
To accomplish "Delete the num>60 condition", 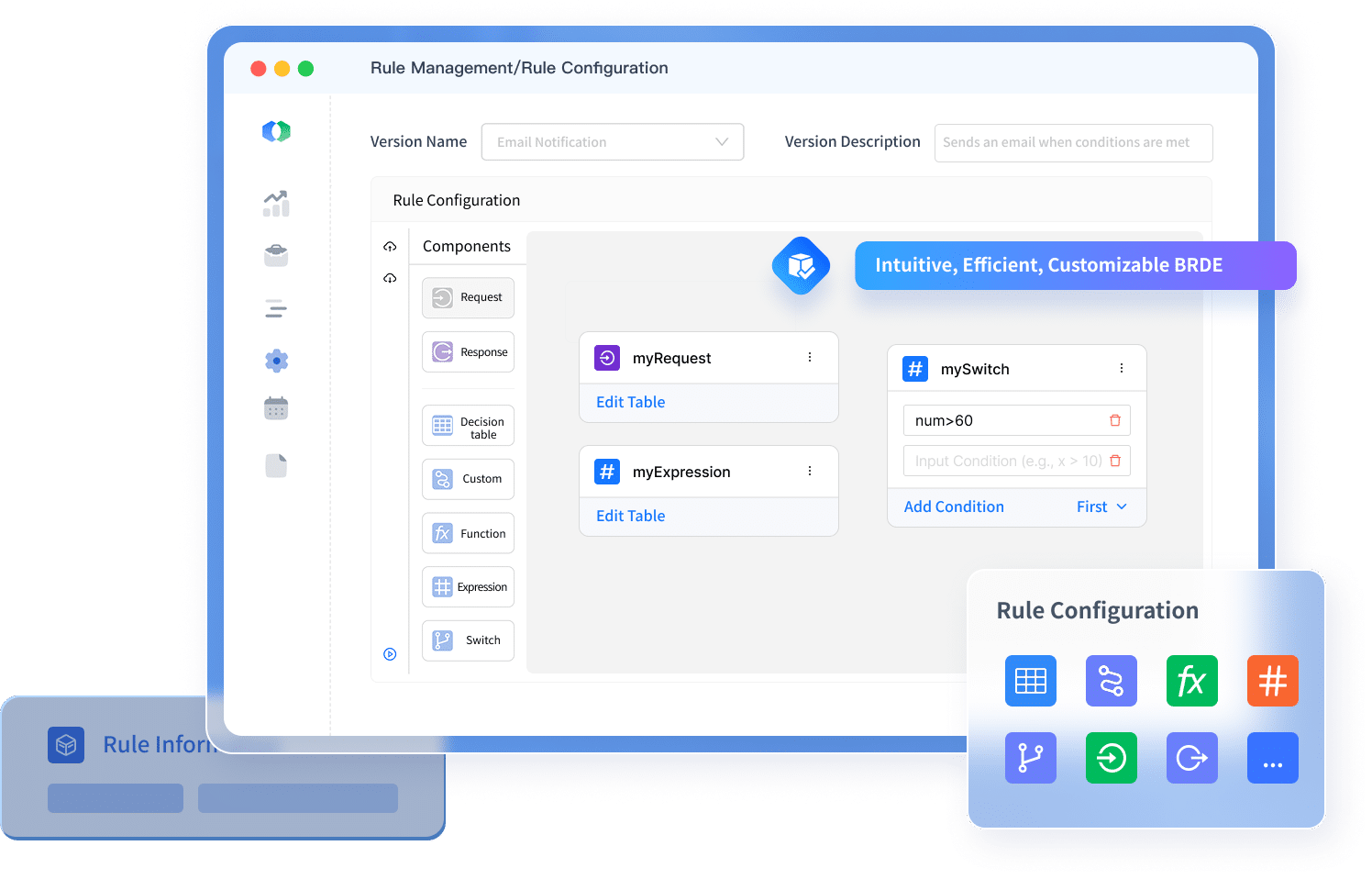I will 1115,420.
